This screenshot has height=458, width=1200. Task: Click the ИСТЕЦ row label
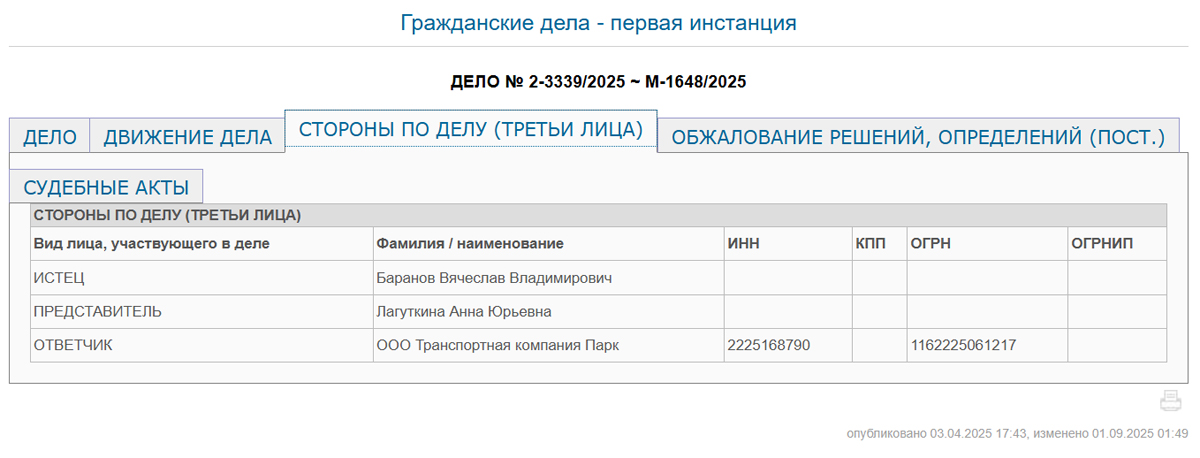[x=59, y=277]
